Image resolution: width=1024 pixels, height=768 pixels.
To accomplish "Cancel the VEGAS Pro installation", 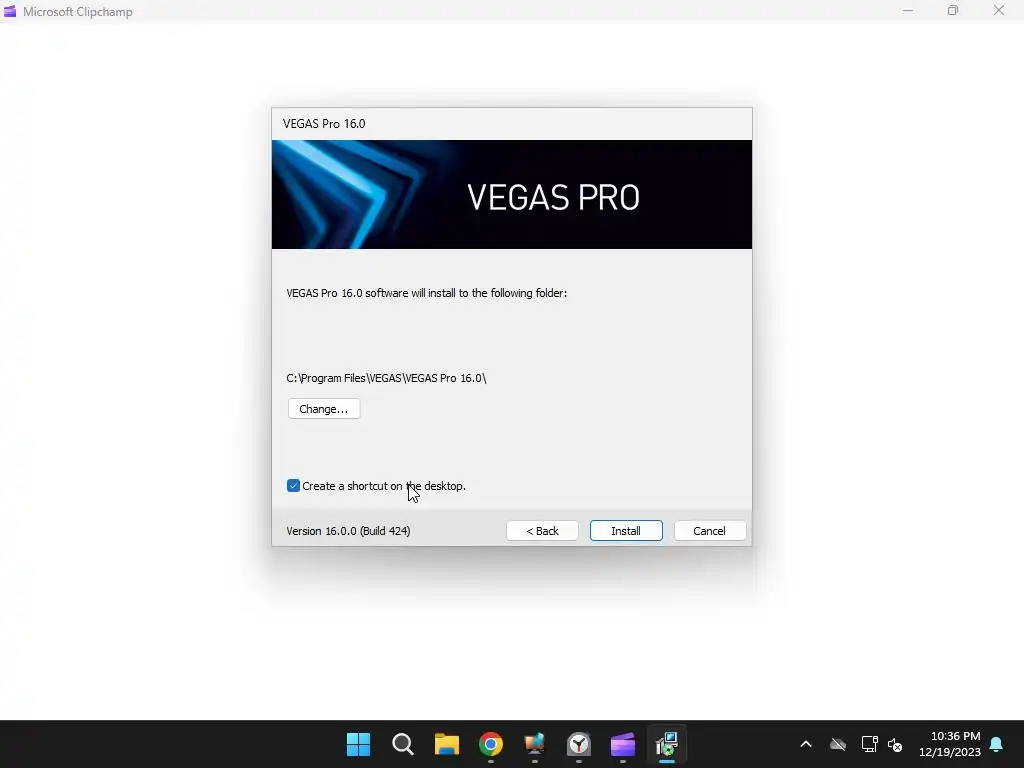I will point(709,531).
